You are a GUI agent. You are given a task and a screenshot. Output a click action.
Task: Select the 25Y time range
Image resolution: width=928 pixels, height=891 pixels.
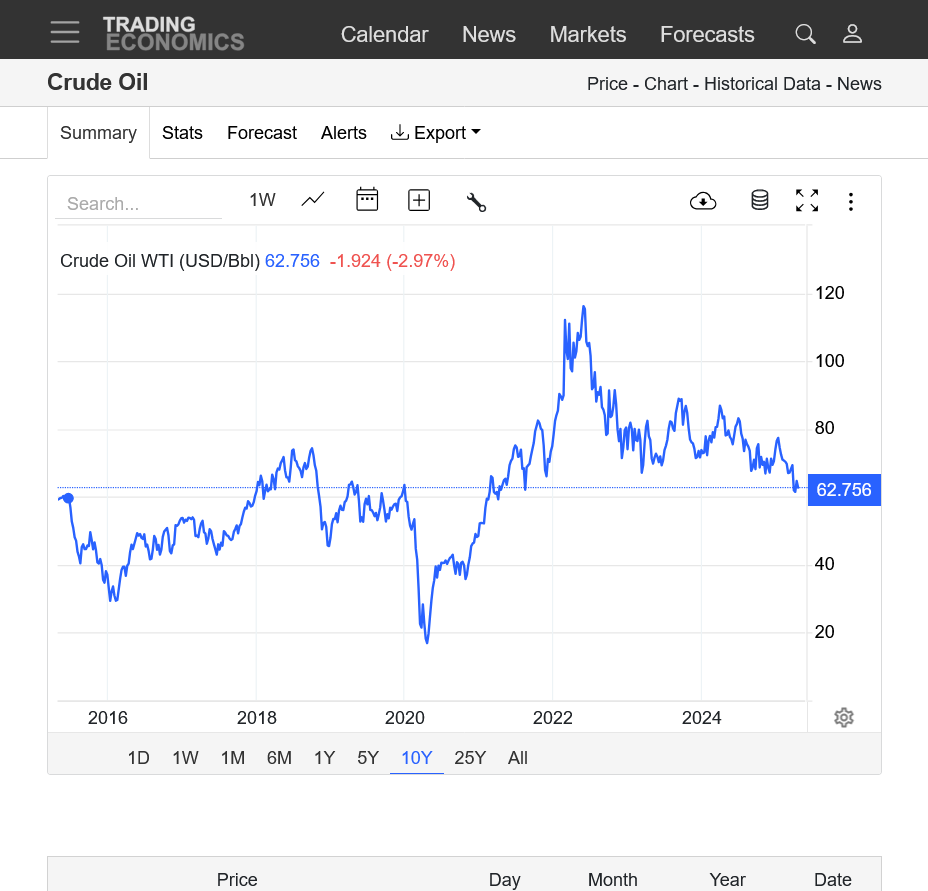(470, 758)
